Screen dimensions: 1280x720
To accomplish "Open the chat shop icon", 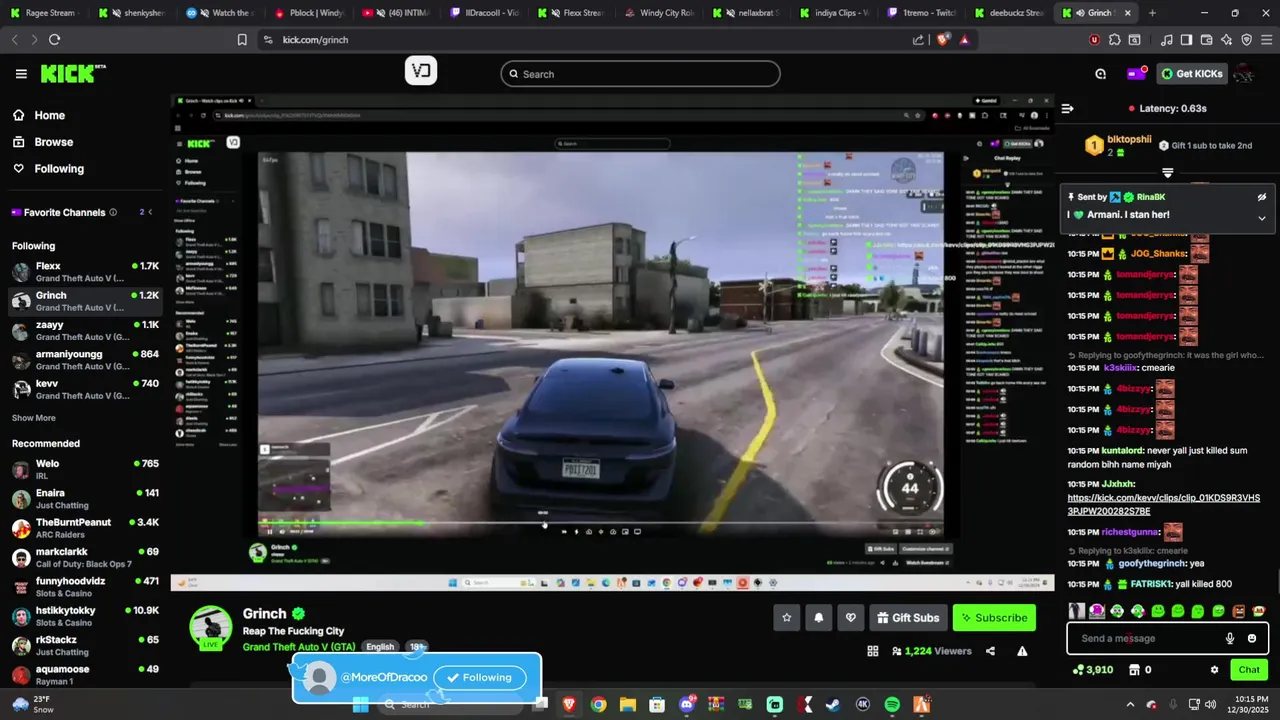I will click(1135, 670).
